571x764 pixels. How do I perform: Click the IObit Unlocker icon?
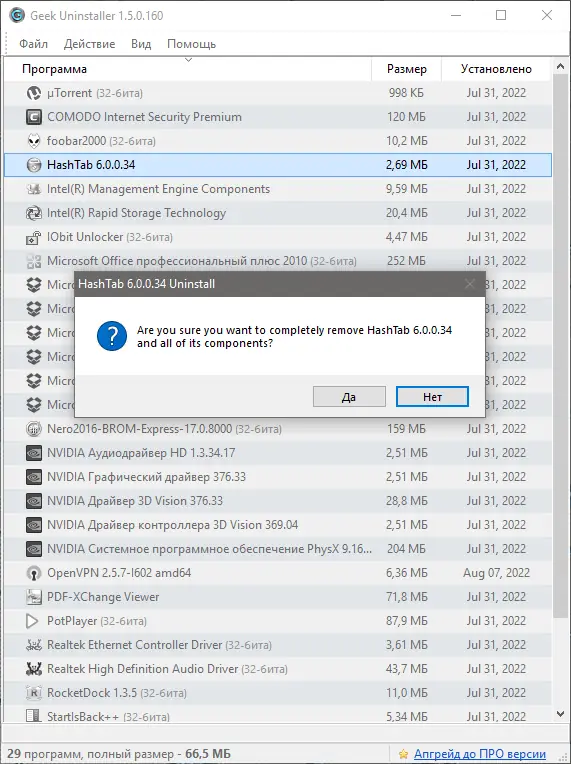(34, 237)
